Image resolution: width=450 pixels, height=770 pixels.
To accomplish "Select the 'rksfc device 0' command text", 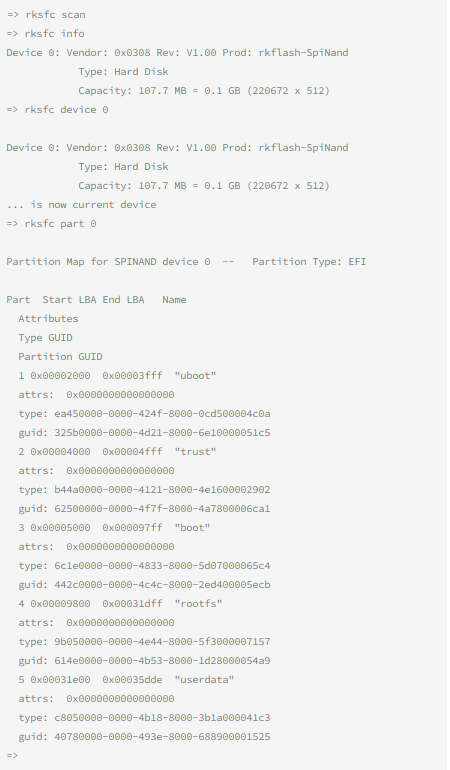I will point(66,110).
